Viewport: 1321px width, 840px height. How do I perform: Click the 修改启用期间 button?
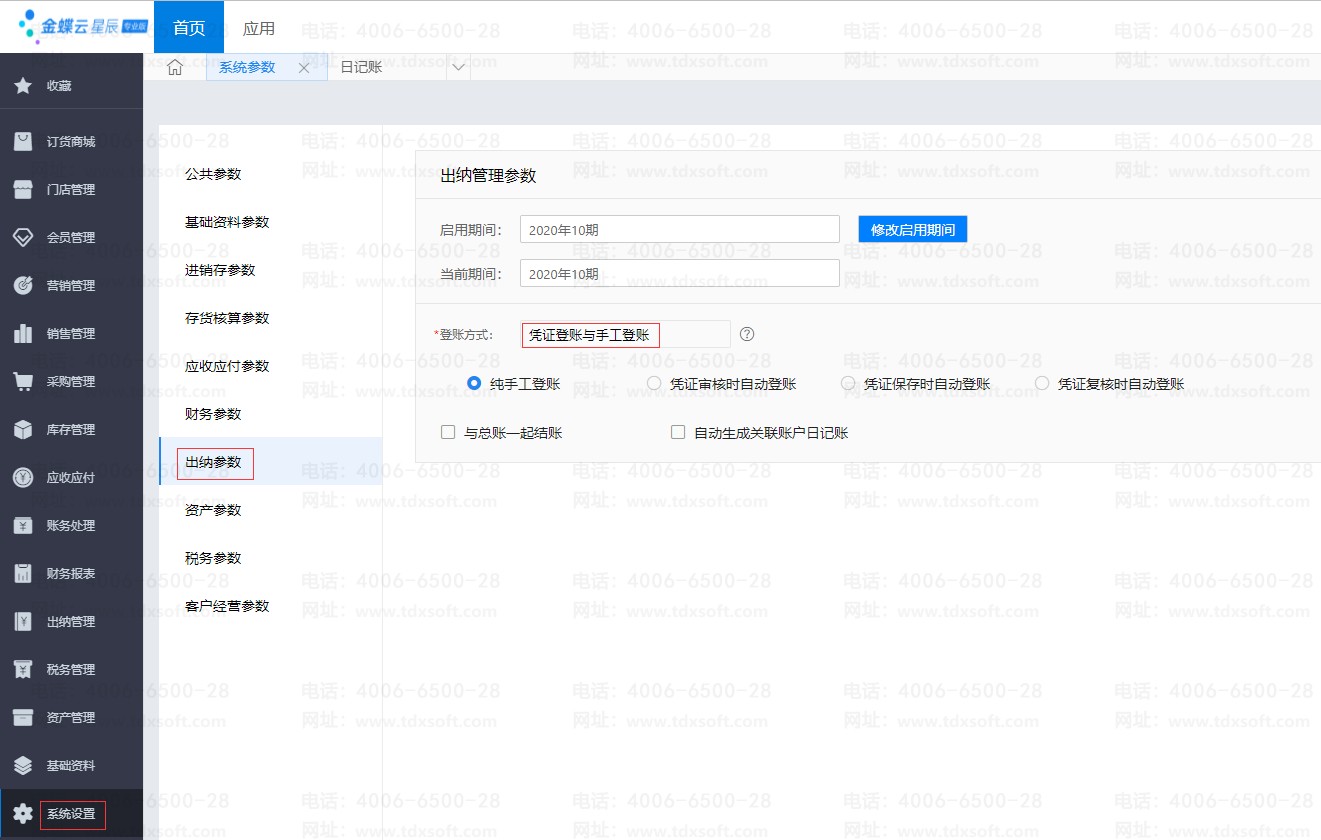(912, 229)
